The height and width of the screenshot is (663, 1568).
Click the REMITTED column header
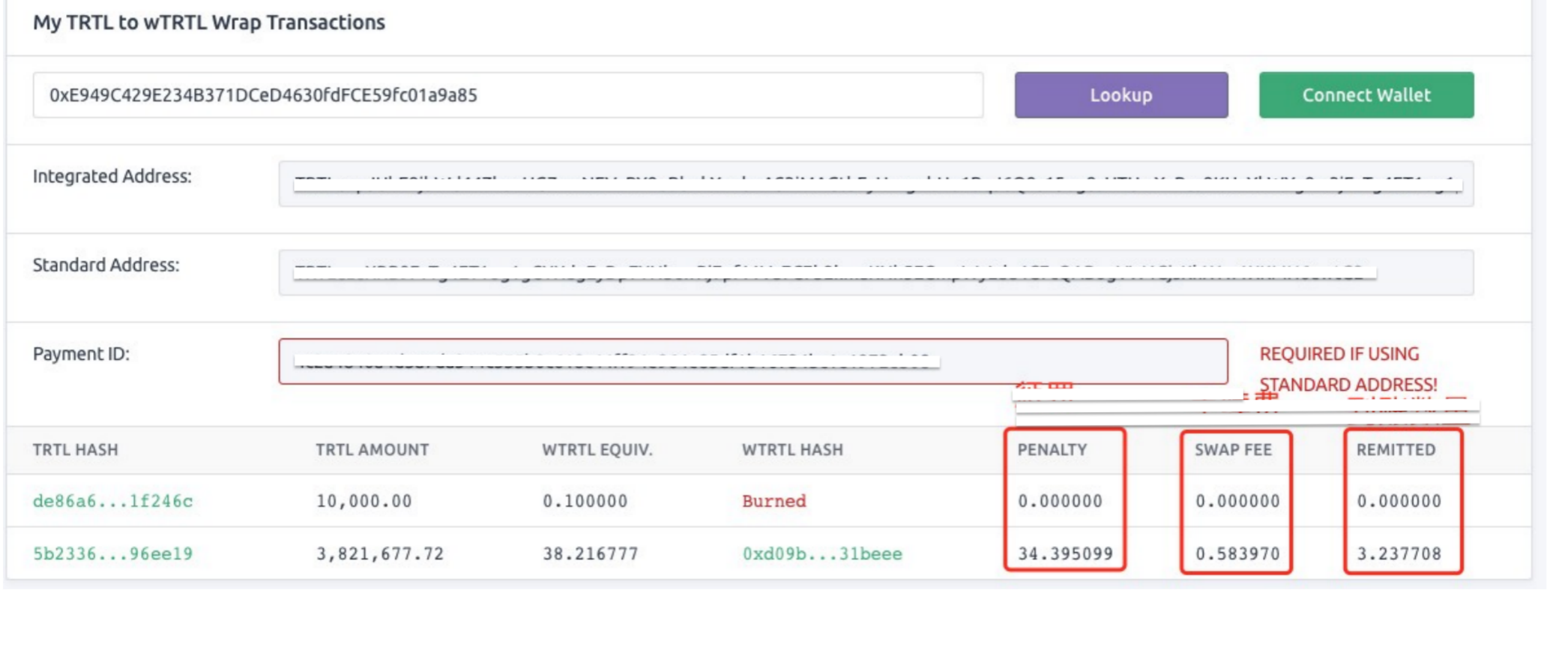(1396, 450)
